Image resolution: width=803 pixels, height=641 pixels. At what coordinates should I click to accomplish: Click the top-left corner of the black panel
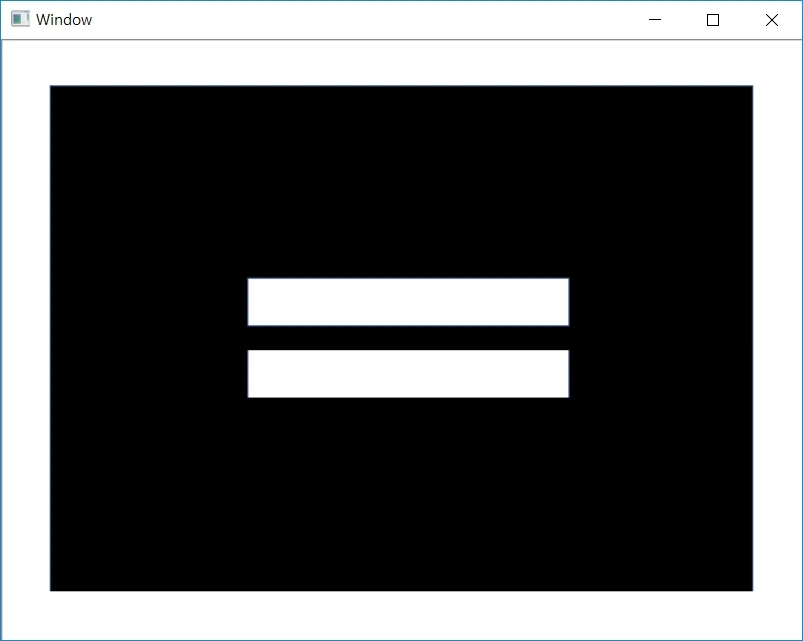(x=54, y=89)
